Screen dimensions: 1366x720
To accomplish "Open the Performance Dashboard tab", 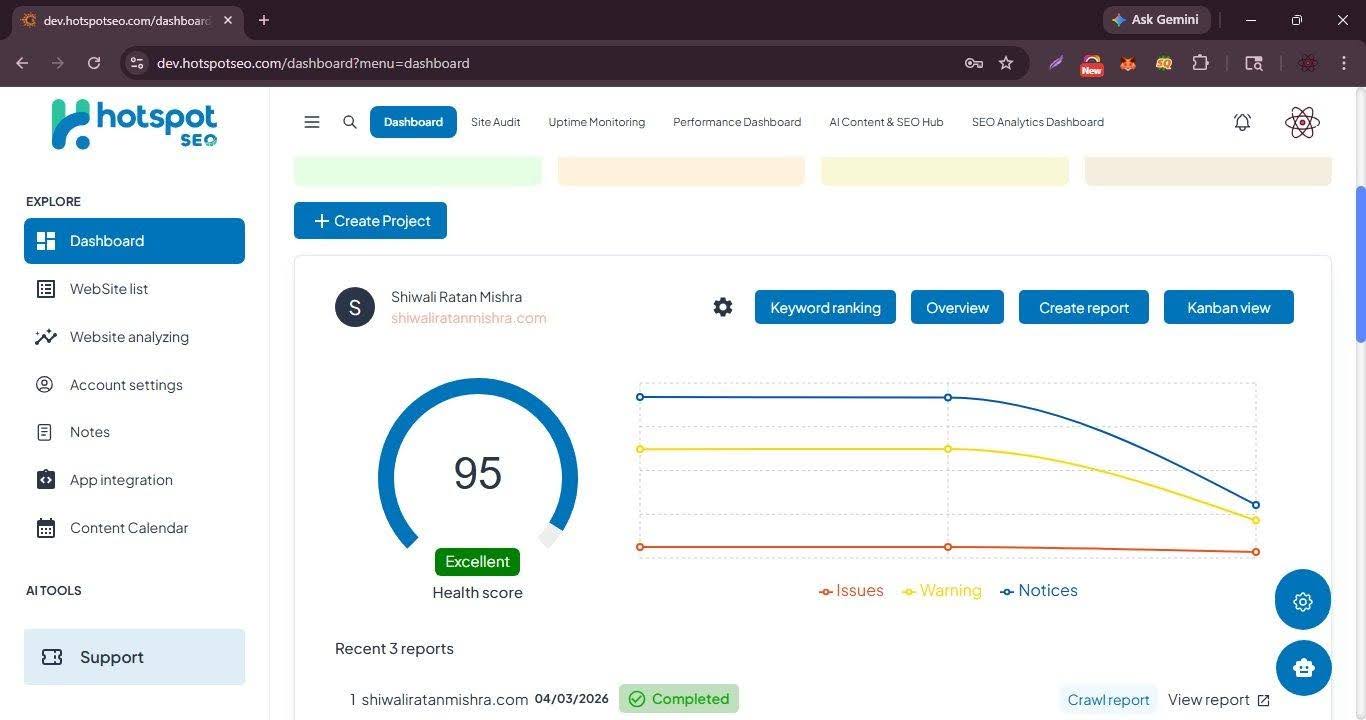I will point(737,122).
